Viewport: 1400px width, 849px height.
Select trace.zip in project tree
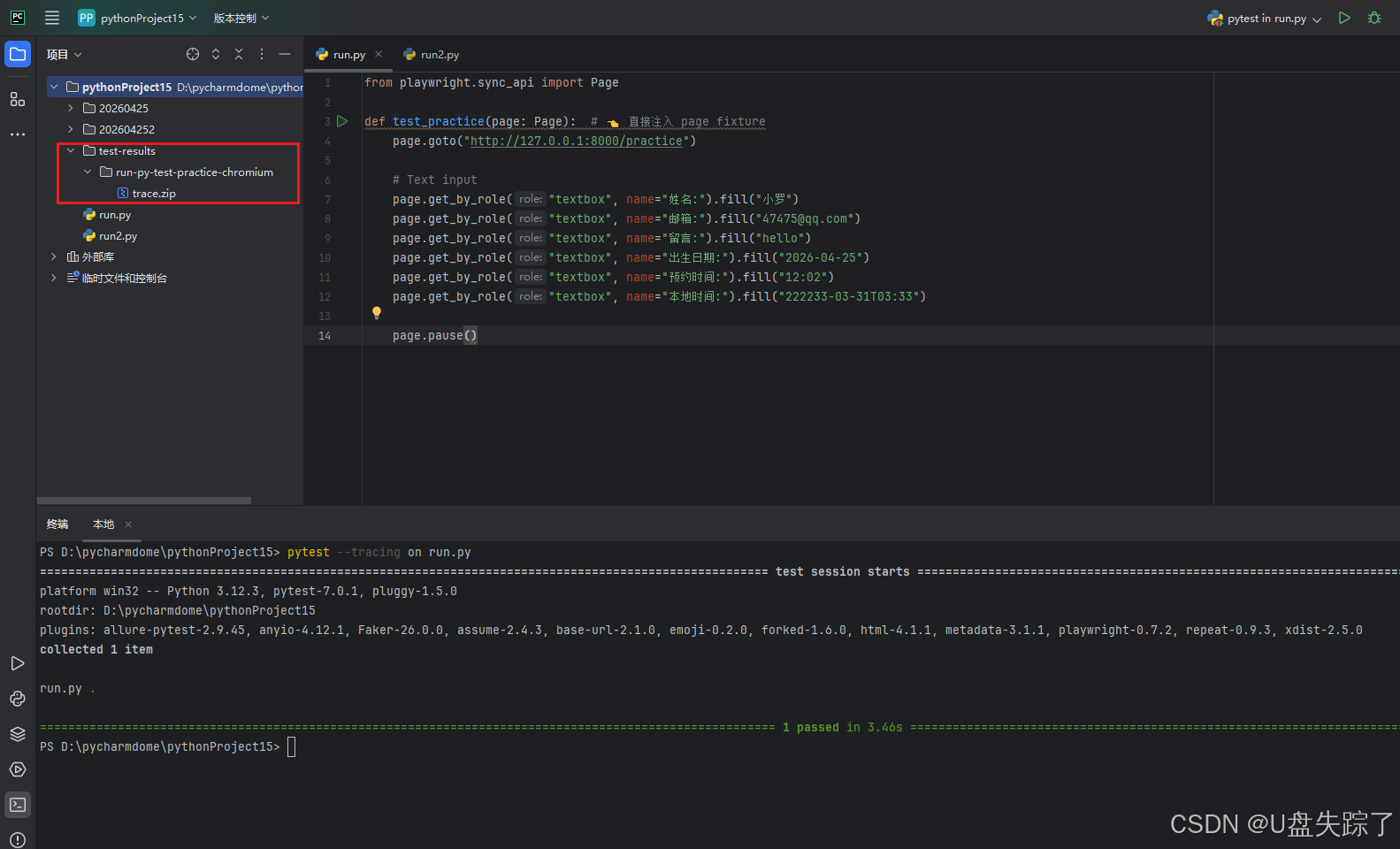tap(154, 193)
